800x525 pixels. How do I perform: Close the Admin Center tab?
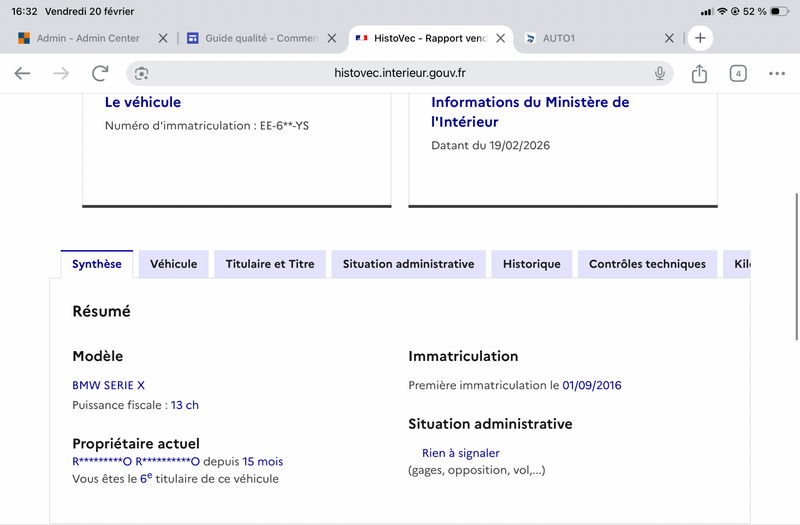[164, 38]
